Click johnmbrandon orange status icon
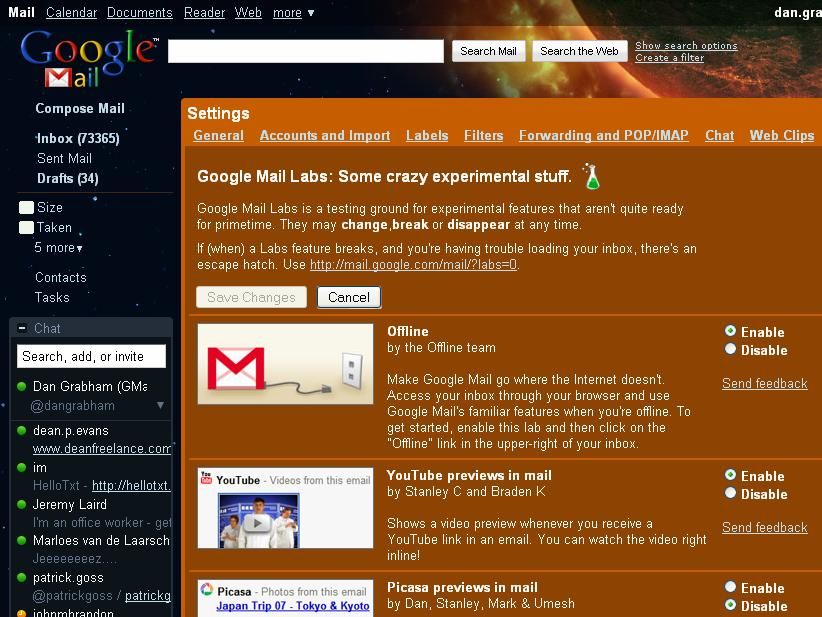Image resolution: width=822 pixels, height=617 pixels. [21, 613]
